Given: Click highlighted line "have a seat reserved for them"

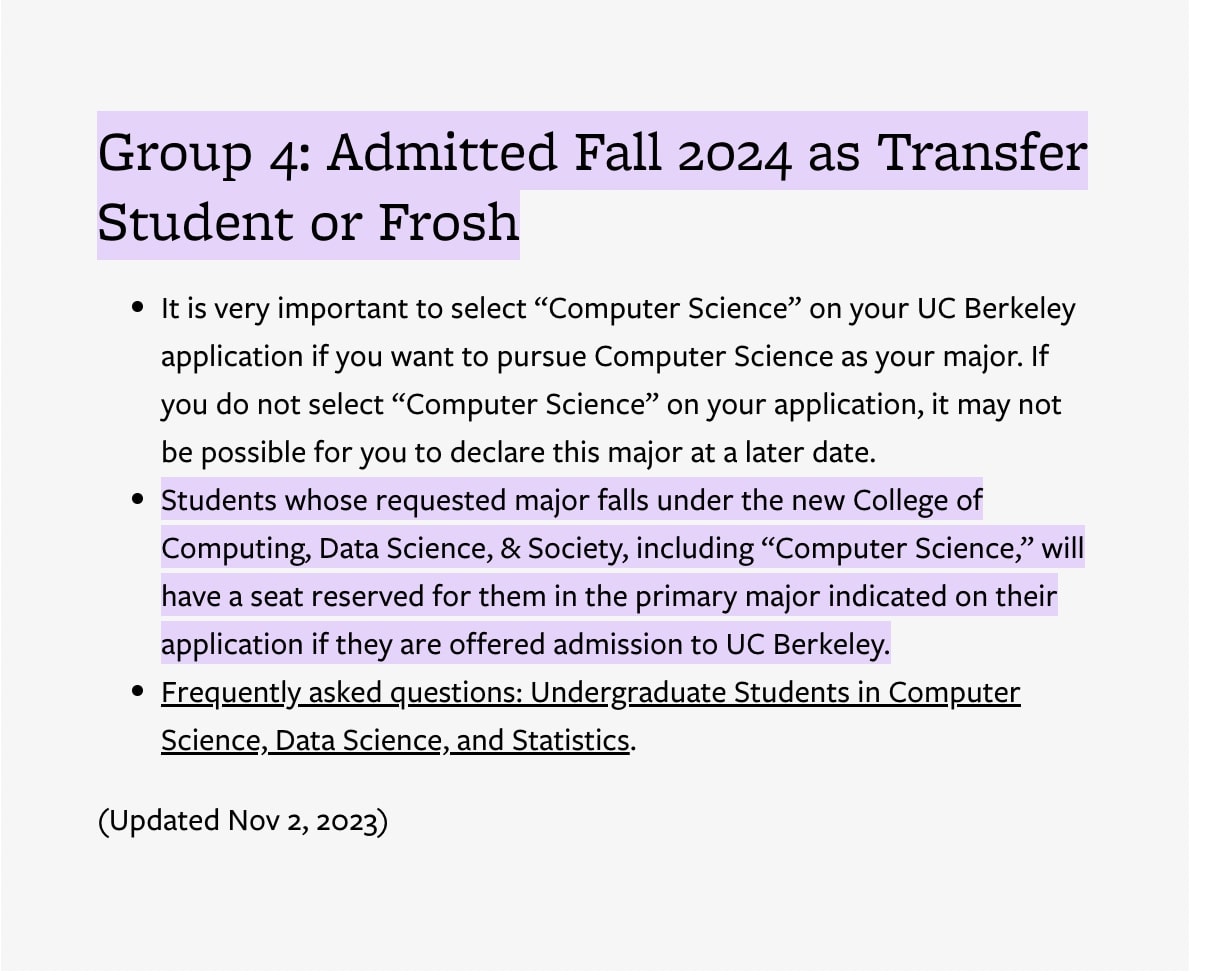Looking at the screenshot, I should pyautogui.click(x=609, y=596).
